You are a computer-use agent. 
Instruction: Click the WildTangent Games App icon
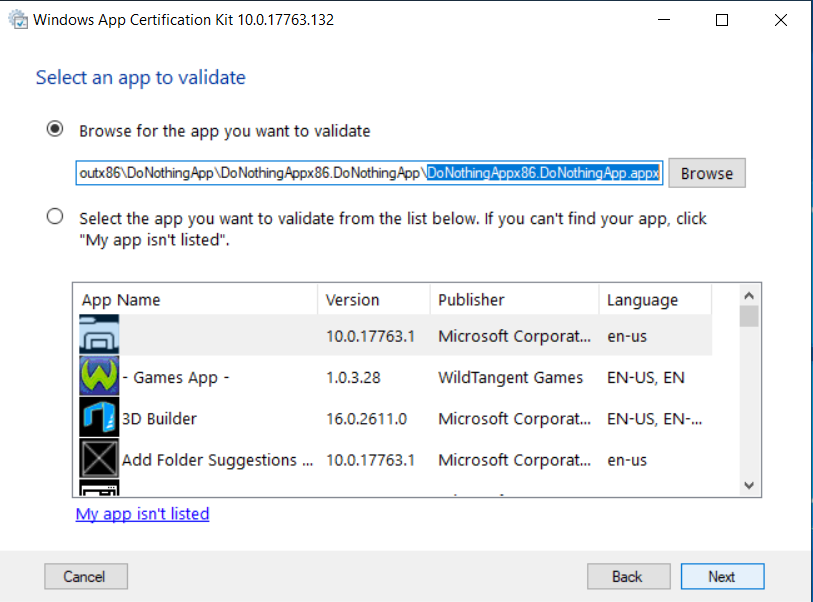point(99,375)
